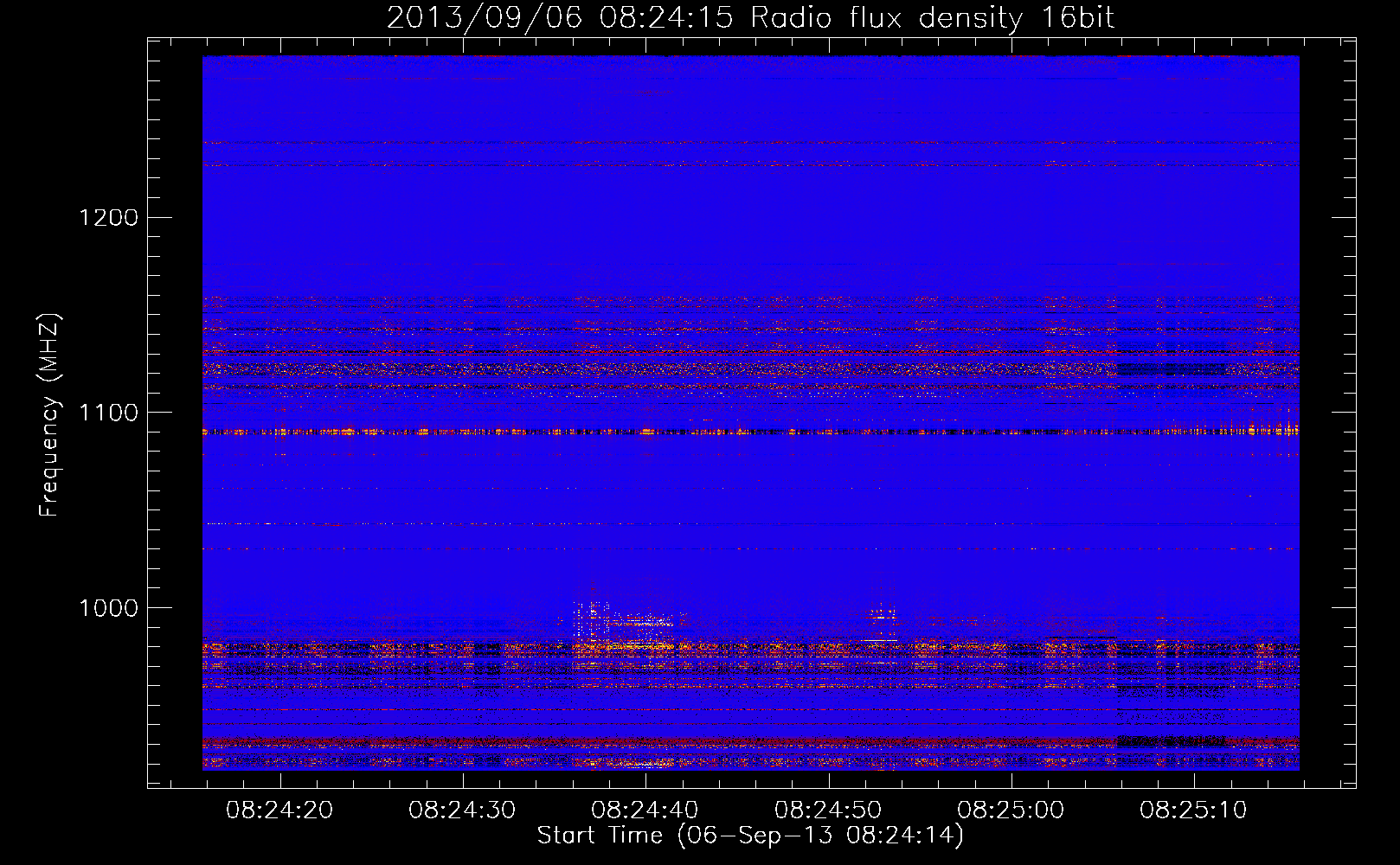Select the 1000 frequency tick label
Viewport: 1400px width, 865px height.
108,608
